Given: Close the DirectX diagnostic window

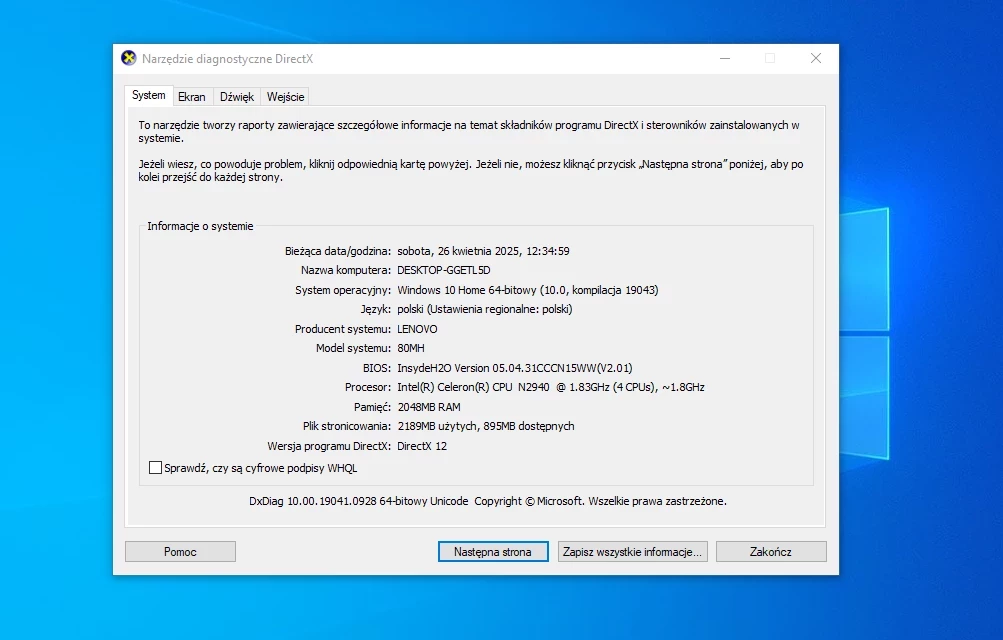Looking at the screenshot, I should click(x=816, y=58).
